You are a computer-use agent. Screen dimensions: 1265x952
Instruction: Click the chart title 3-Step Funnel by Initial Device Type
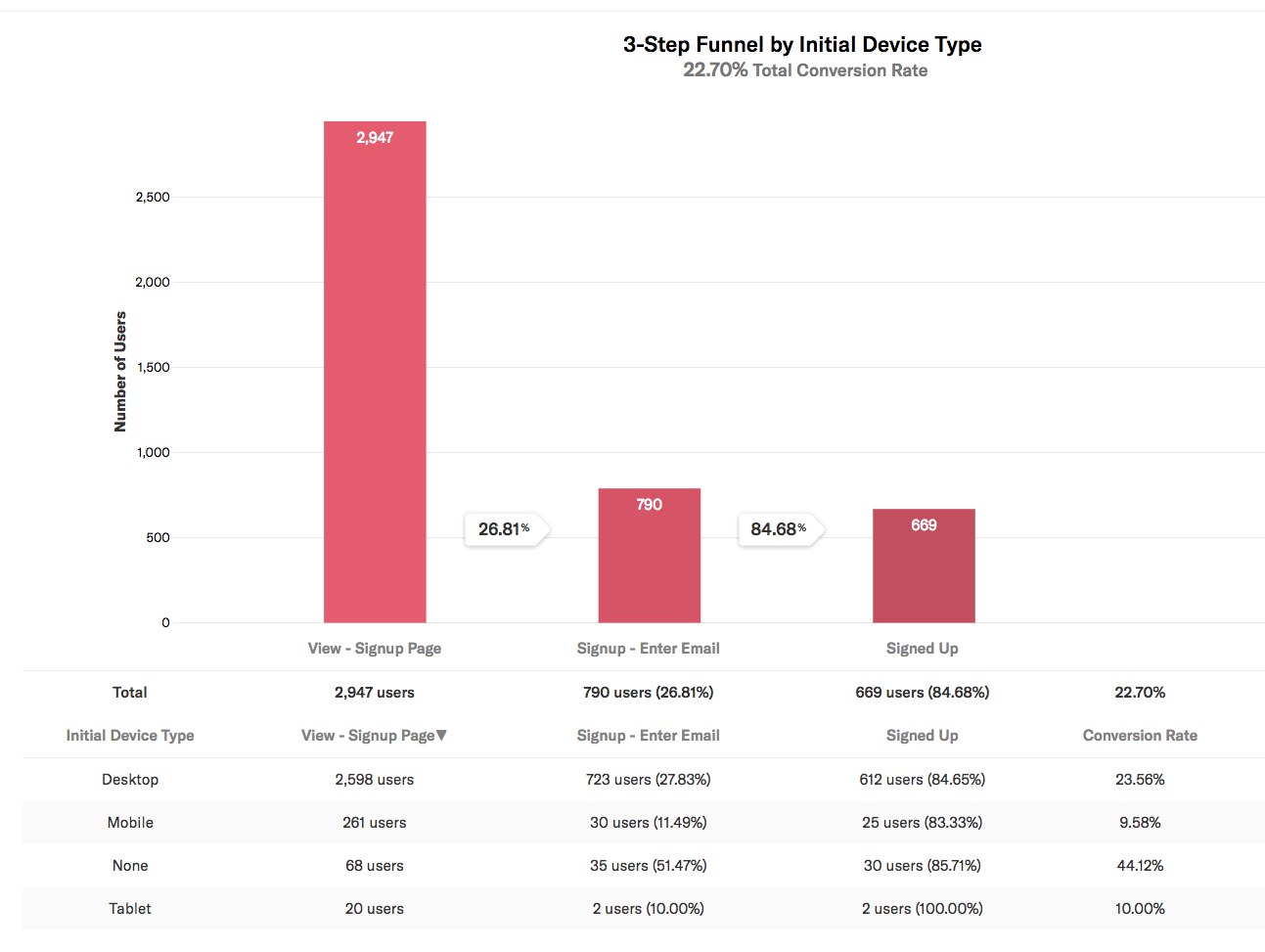pos(802,45)
